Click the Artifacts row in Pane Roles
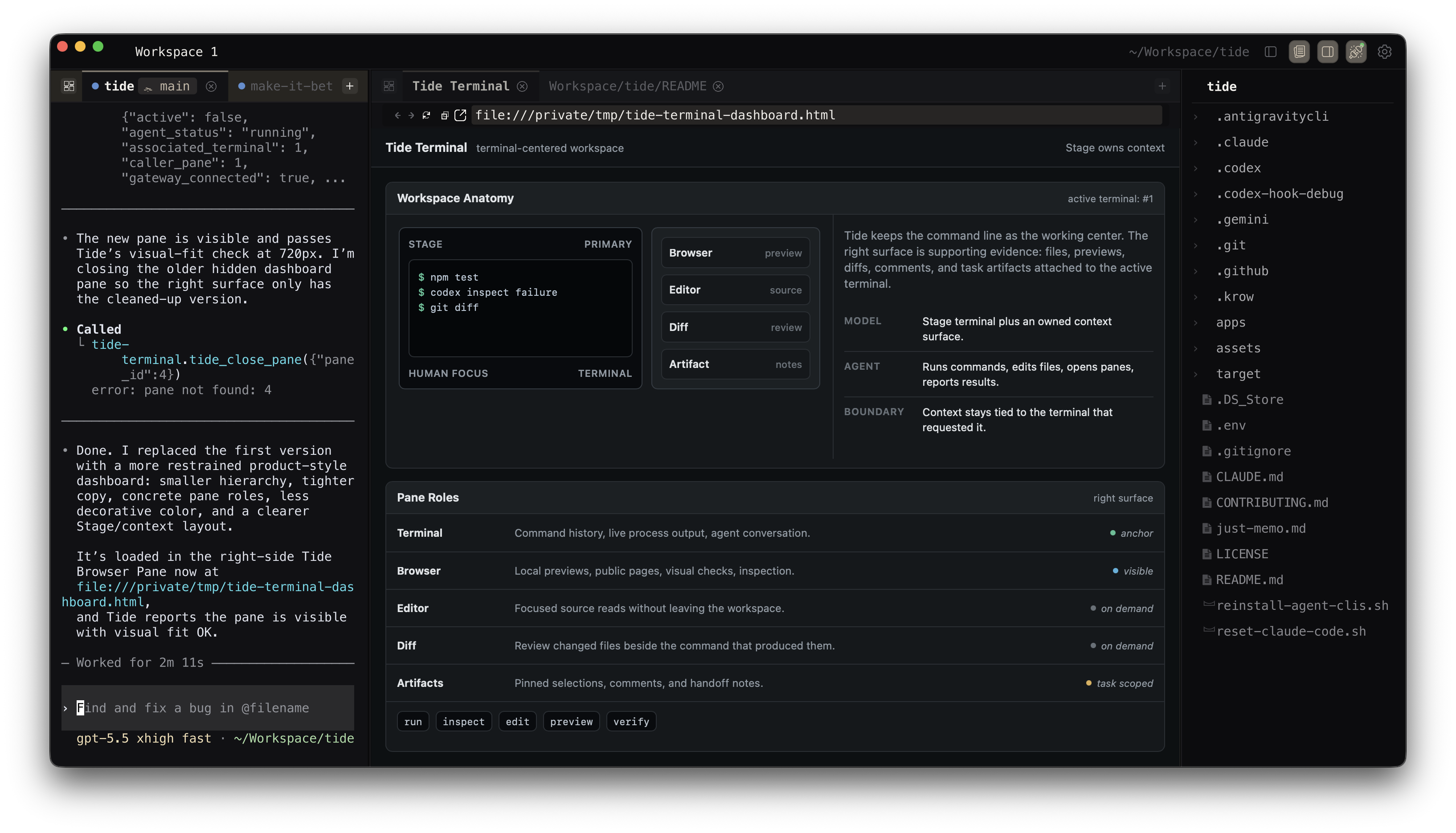The height and width of the screenshot is (833, 1456). [x=775, y=683]
